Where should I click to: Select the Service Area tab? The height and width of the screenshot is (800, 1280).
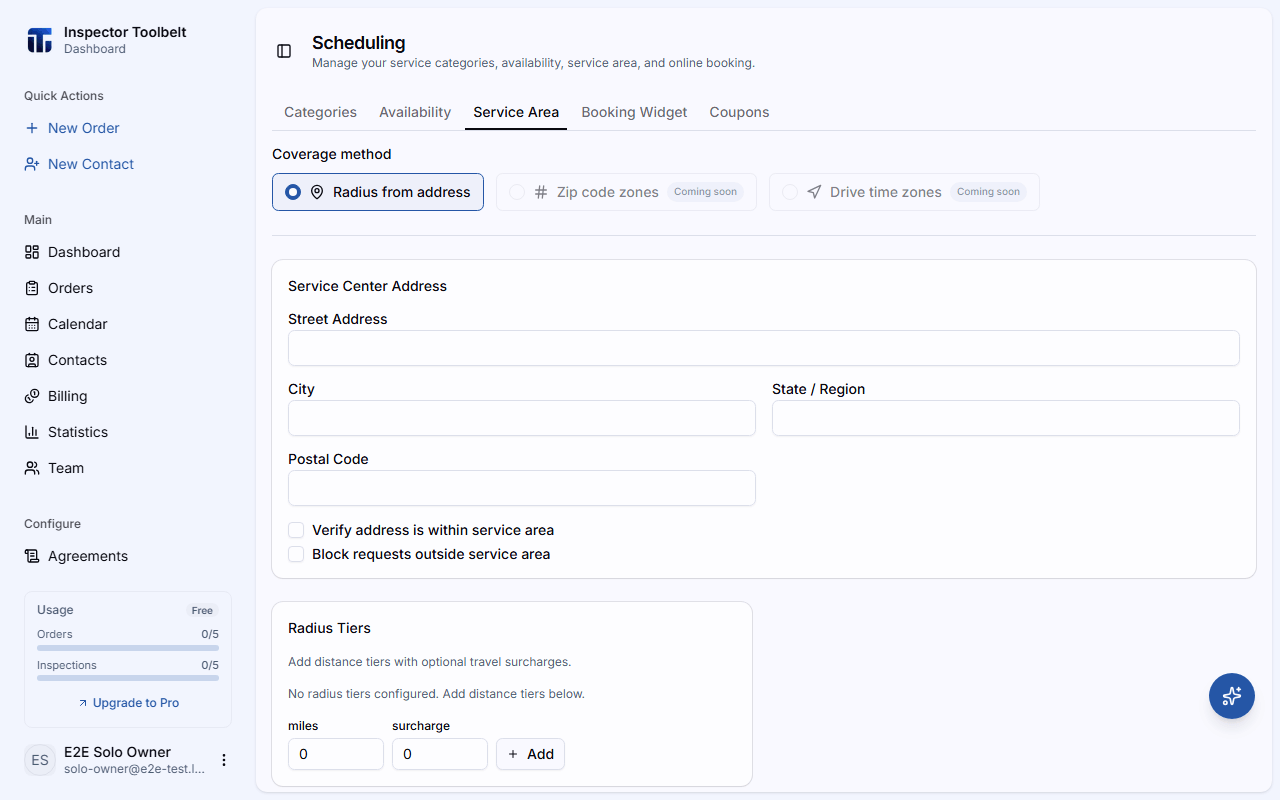click(516, 112)
